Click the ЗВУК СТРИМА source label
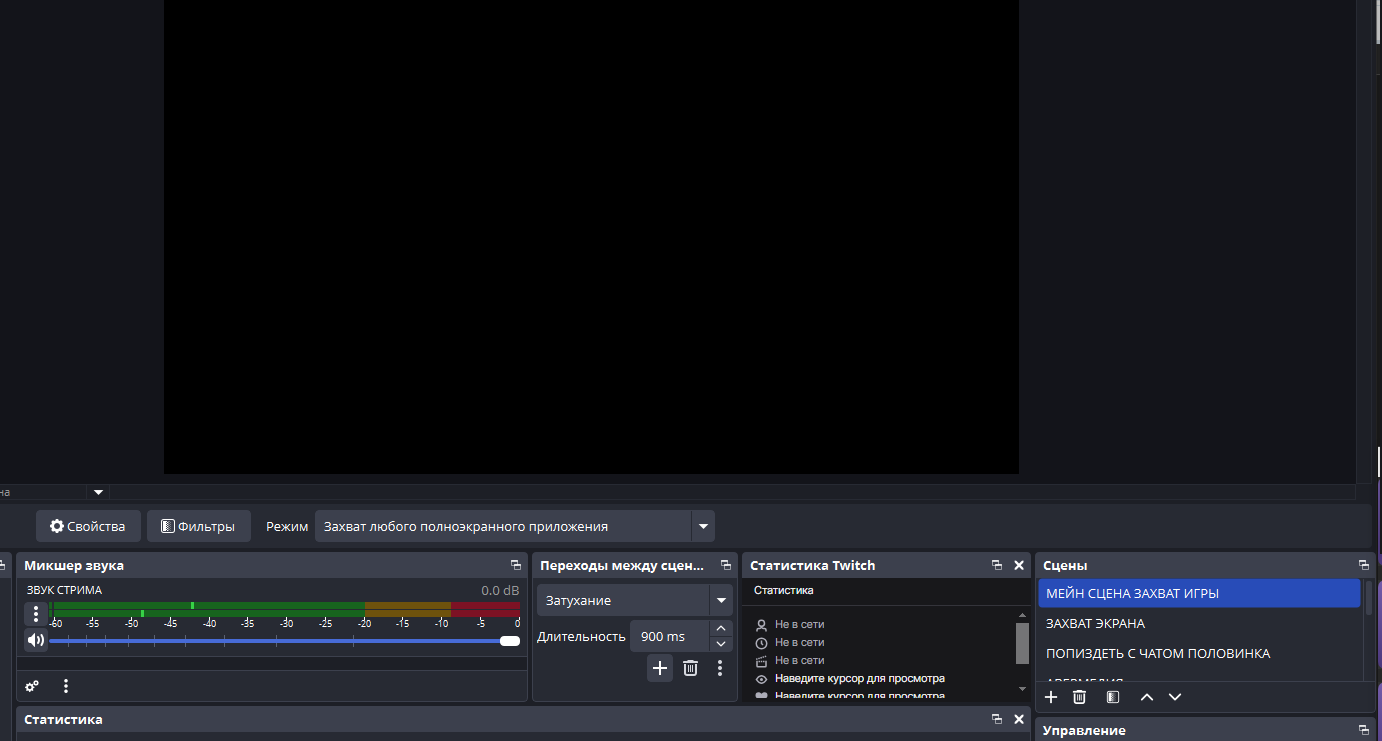Viewport: 1382px width, 741px height. (64, 590)
